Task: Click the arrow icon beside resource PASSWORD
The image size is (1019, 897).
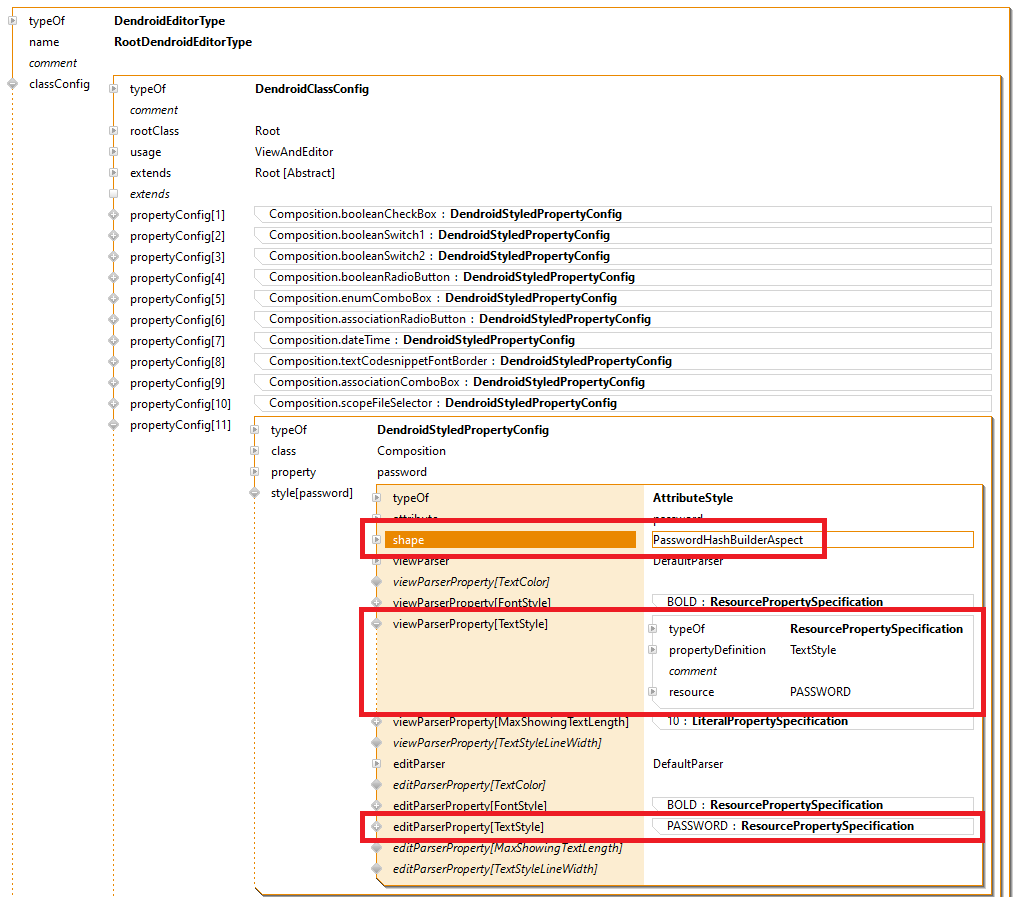Action: click(x=653, y=692)
